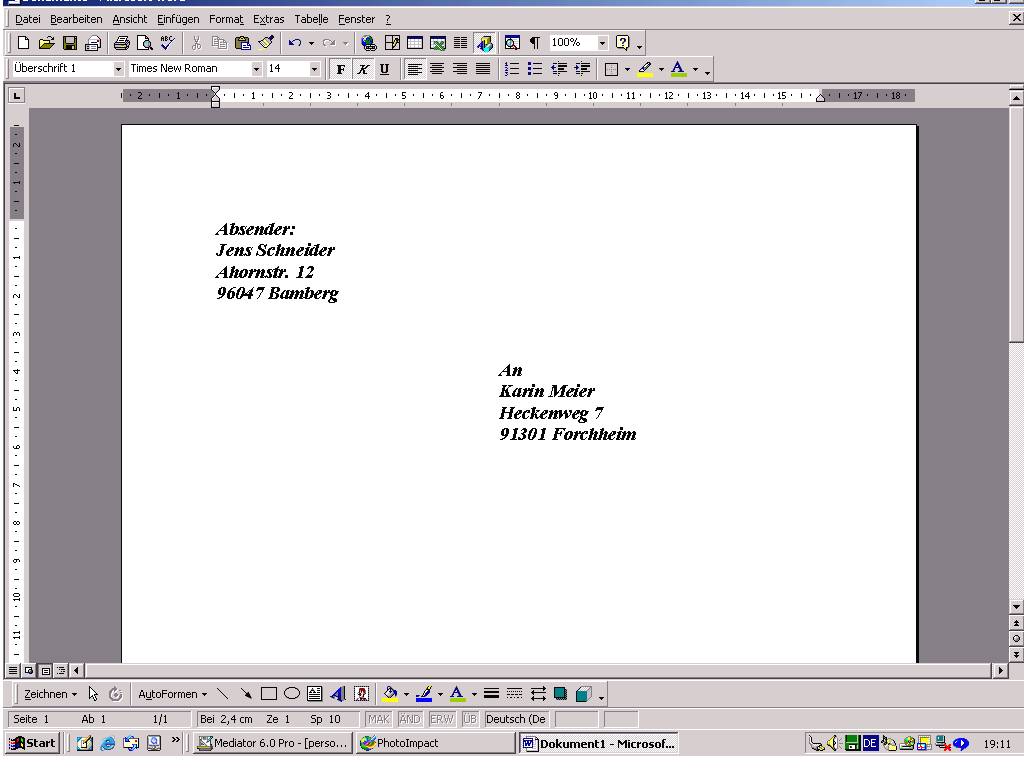Open the Format menu
1024x768 pixels.
(226, 20)
